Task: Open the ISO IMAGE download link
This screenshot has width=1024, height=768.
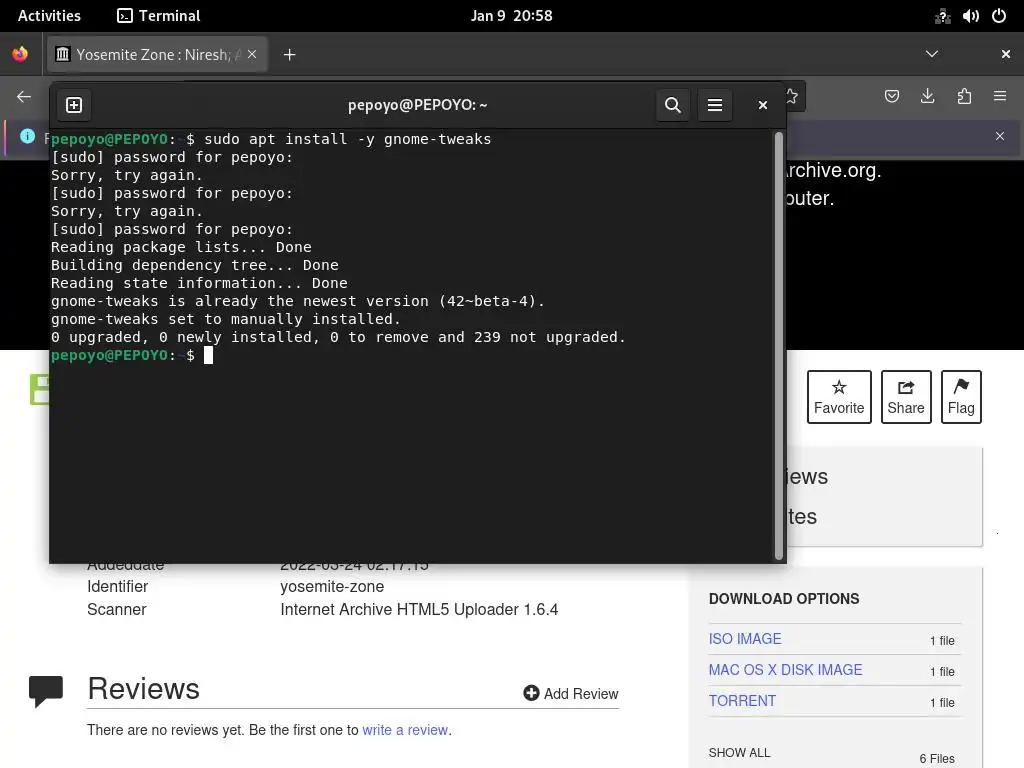Action: (x=745, y=639)
